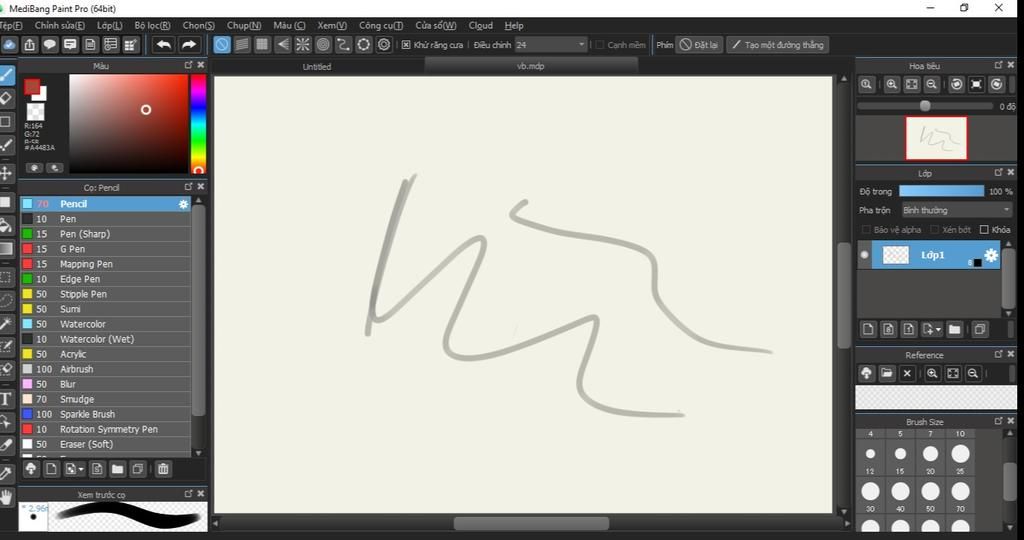Expand the add-layer dropdown arrow
The height and width of the screenshot is (540, 1024).
pos(938,329)
